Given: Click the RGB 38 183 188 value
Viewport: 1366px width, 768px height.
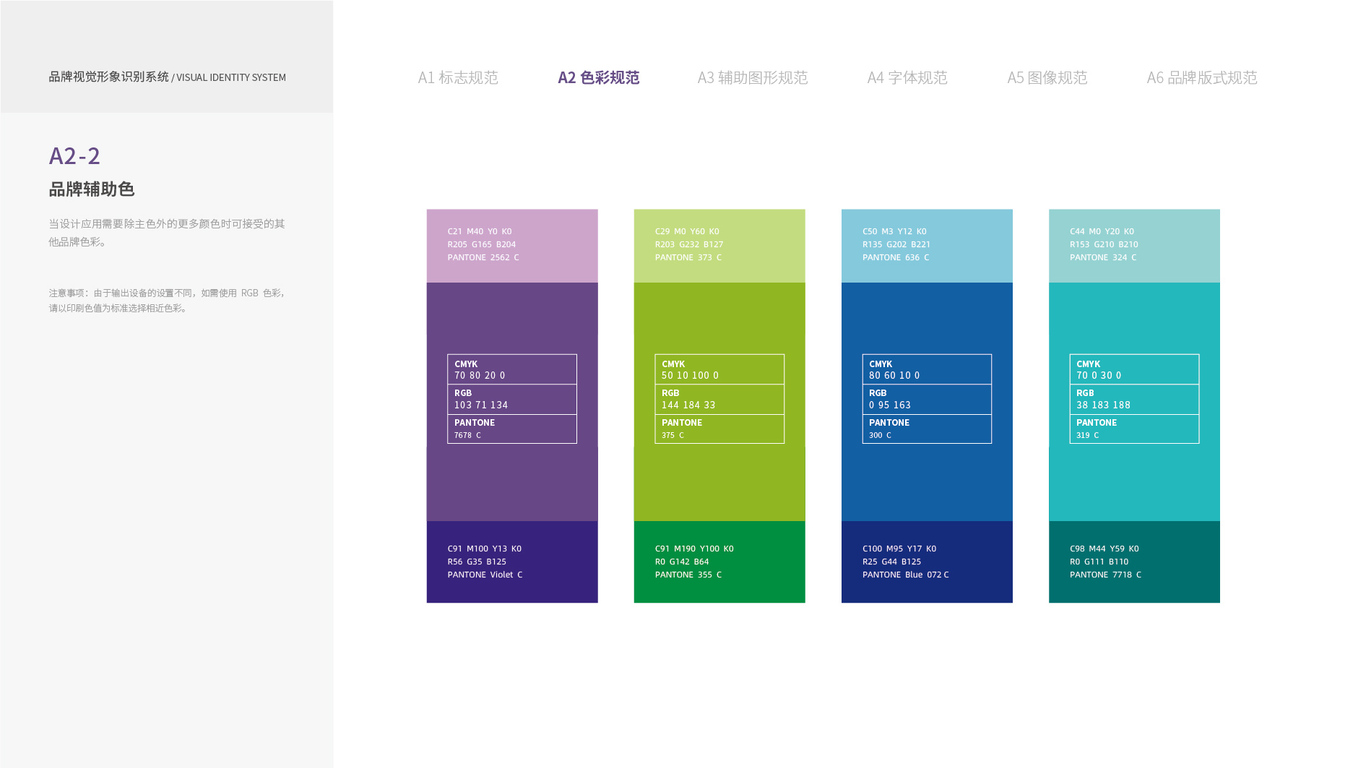Looking at the screenshot, I should (x=1103, y=405).
